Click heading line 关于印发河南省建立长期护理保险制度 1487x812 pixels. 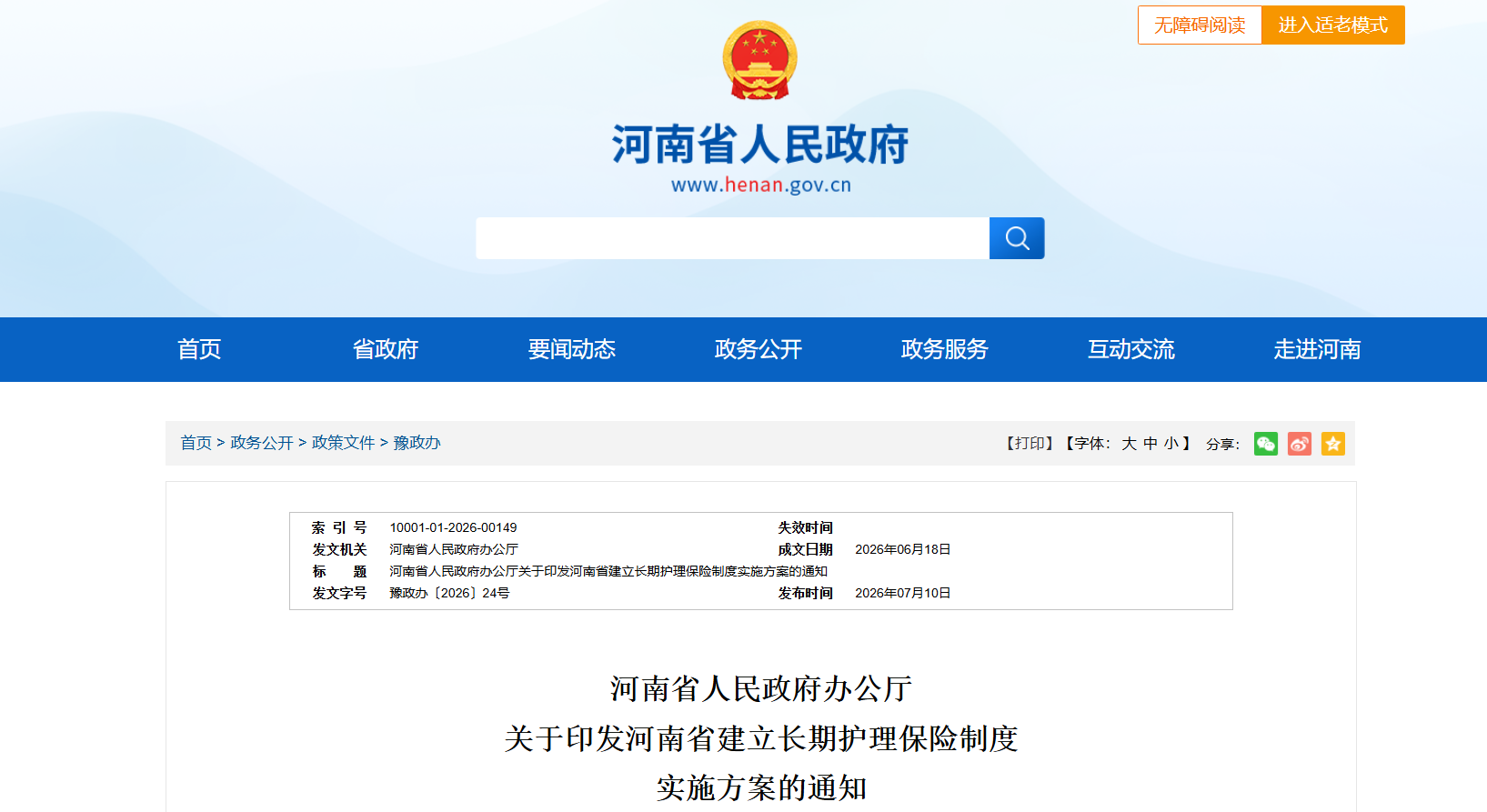click(x=760, y=738)
